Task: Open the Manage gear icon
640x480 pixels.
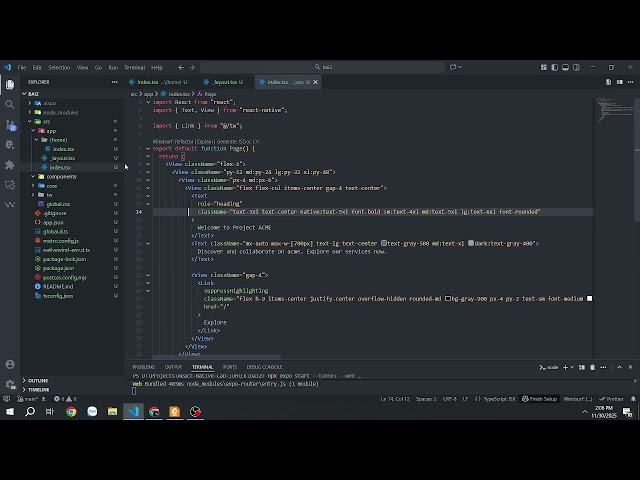Action: (10, 384)
